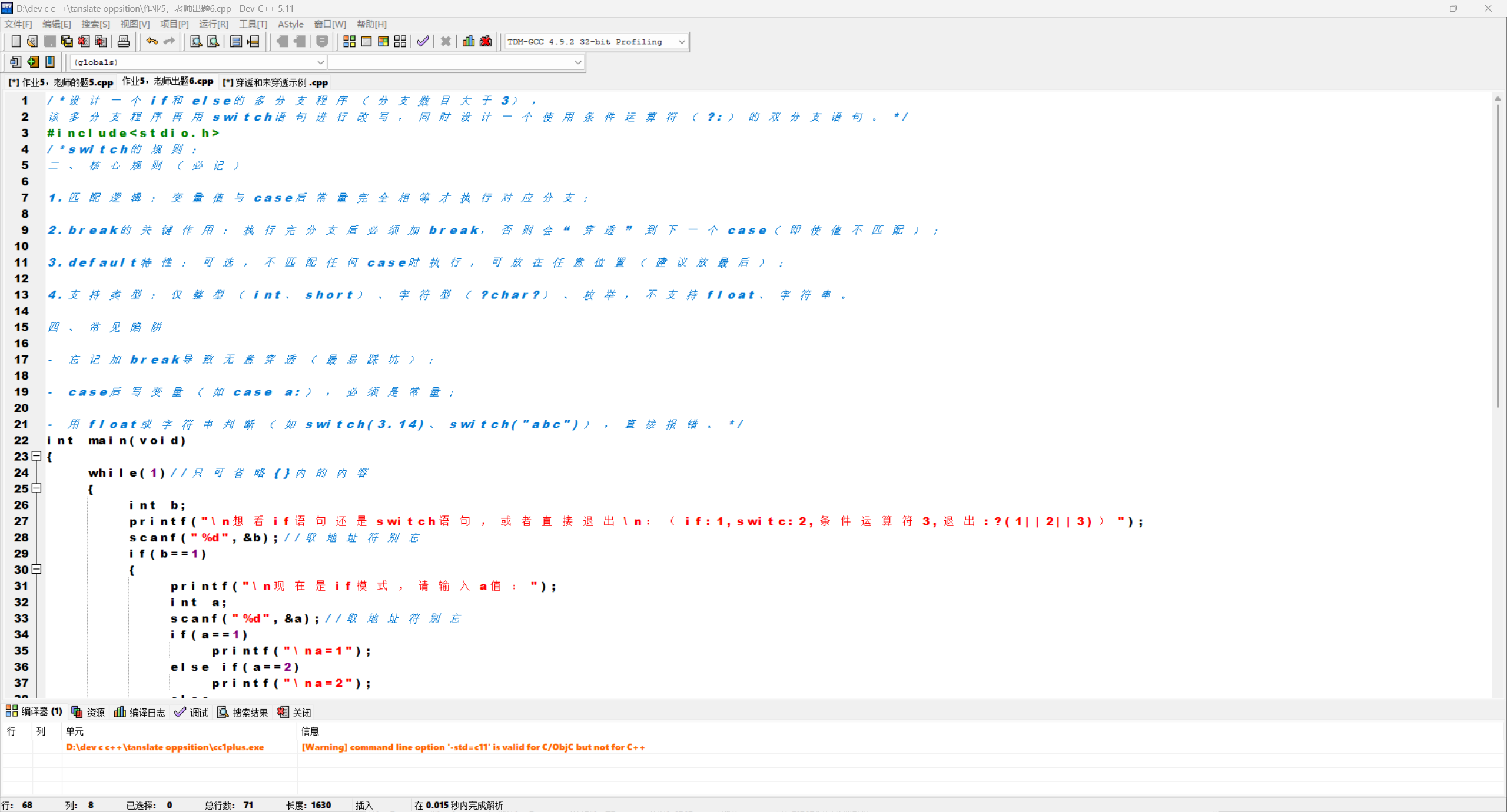Collapse the code fold at line 23

click(36, 456)
